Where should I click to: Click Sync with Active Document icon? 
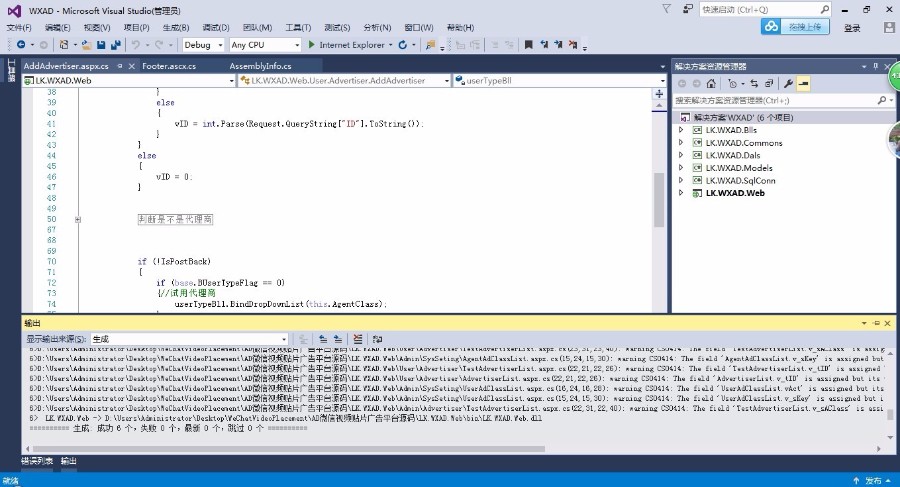(x=754, y=84)
